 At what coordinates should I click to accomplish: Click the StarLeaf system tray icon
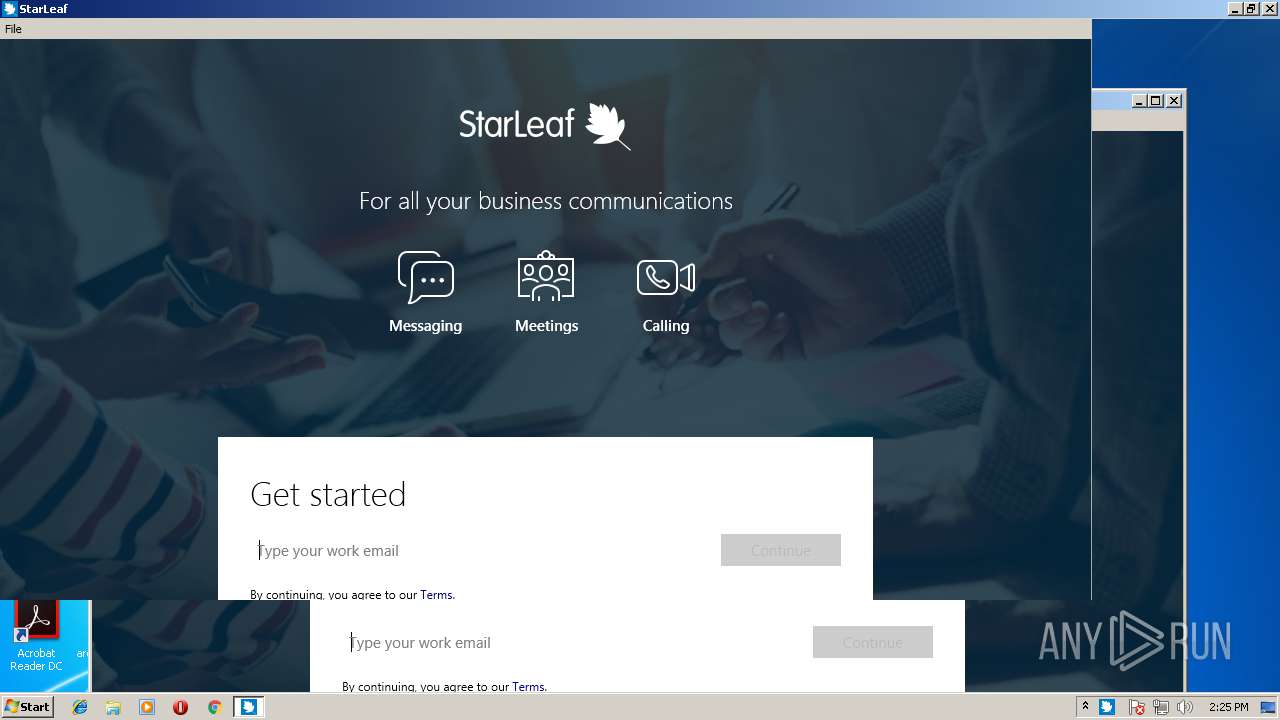pos(1107,707)
